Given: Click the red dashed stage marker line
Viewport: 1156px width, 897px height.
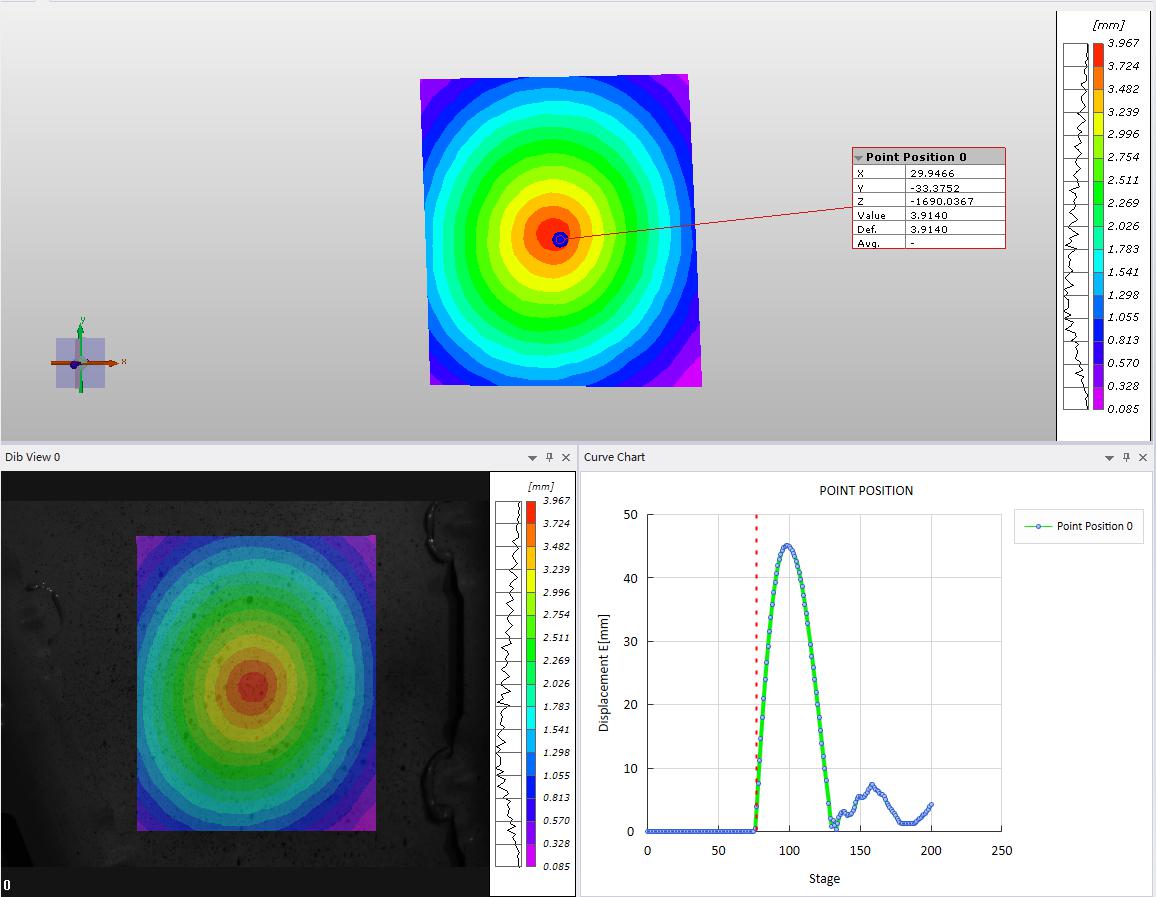Looking at the screenshot, I should click(x=756, y=650).
